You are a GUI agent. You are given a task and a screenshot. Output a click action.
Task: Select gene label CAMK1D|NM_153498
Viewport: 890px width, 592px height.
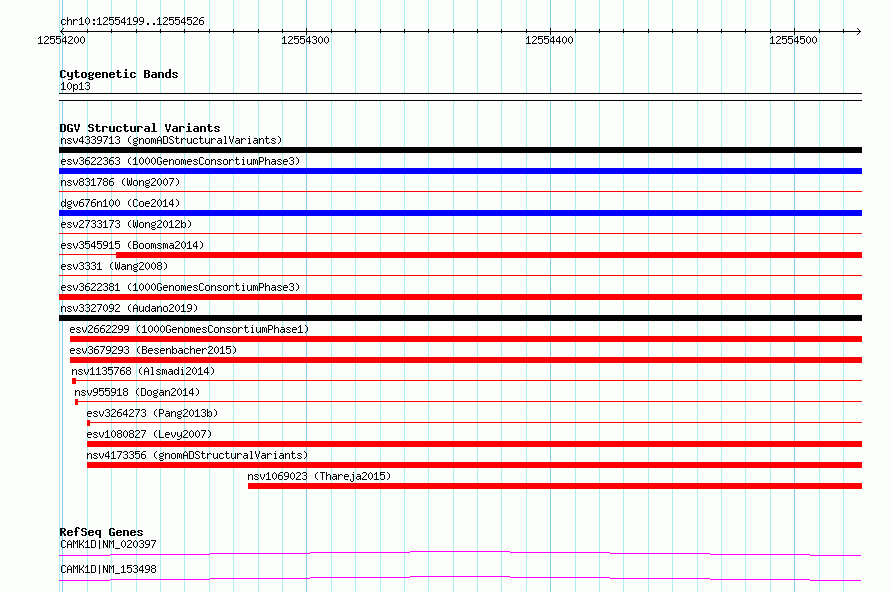pos(108,569)
